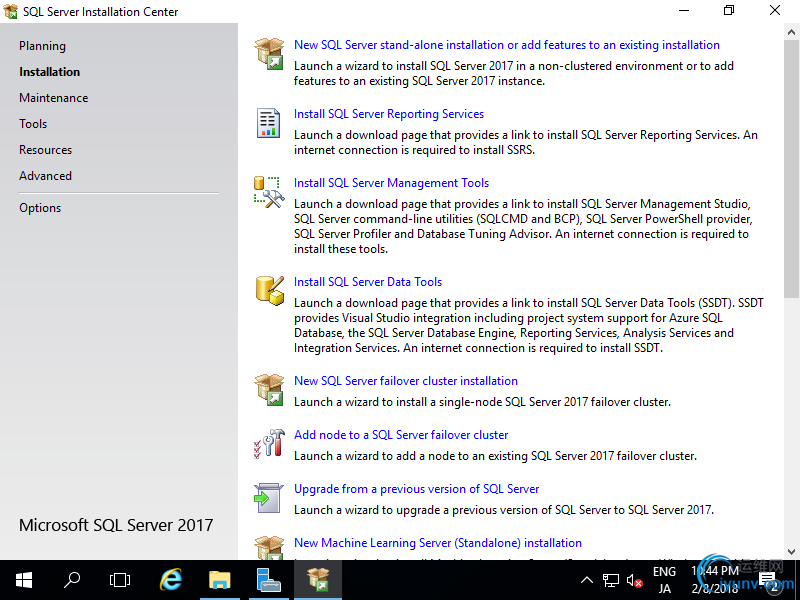Go to the Tools section

[33, 124]
